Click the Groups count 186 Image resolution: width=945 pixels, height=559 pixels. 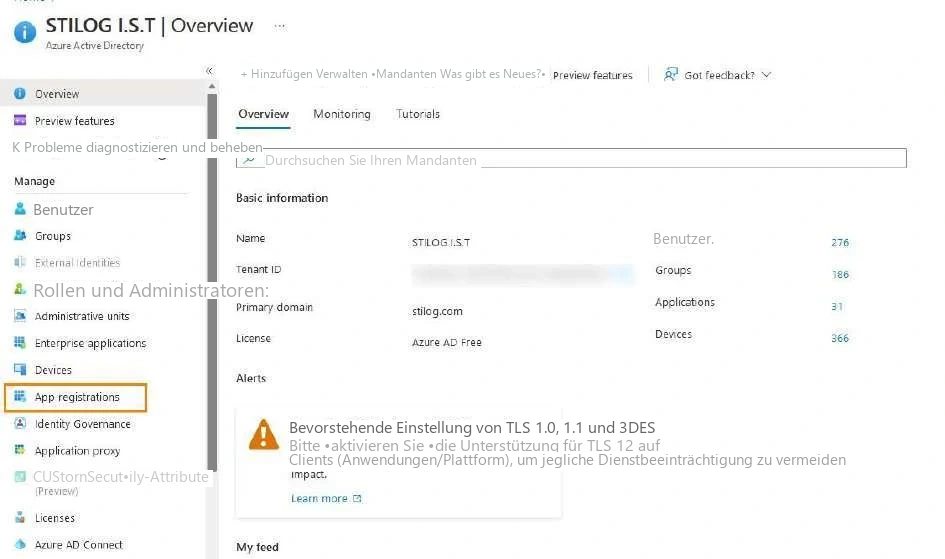[x=840, y=274]
